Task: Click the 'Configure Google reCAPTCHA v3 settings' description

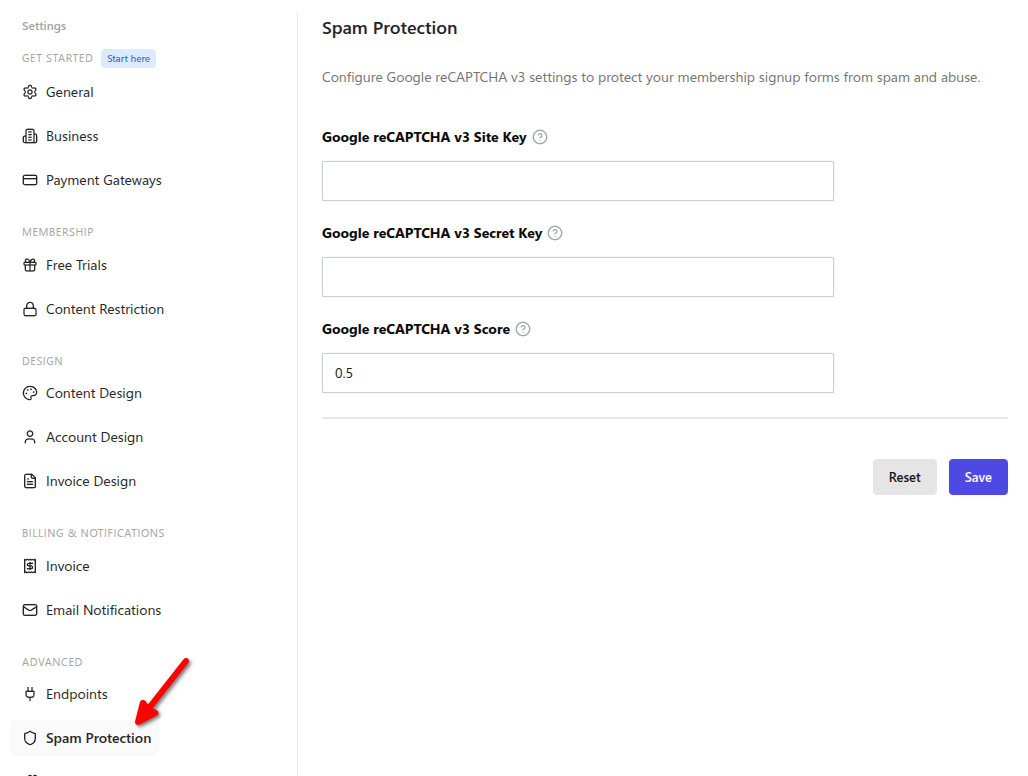Action: [651, 77]
